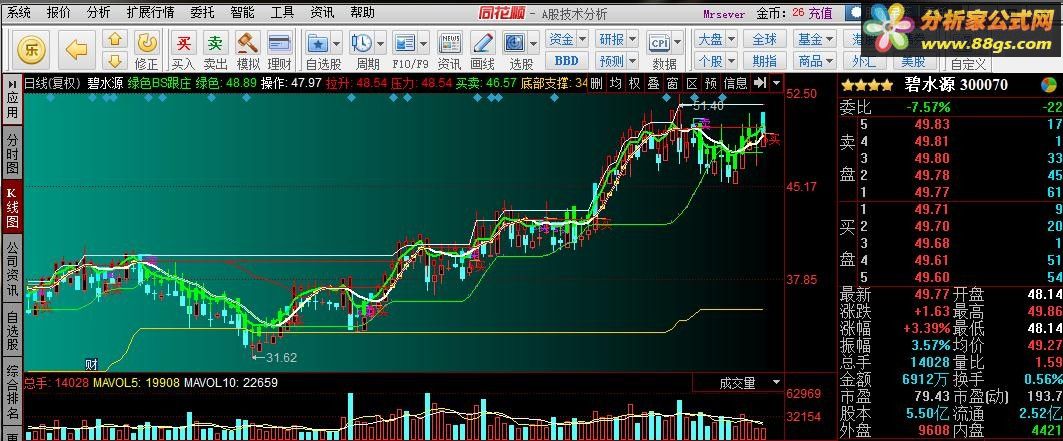Expand the F10/F9 dropdown arrow

tap(424, 43)
